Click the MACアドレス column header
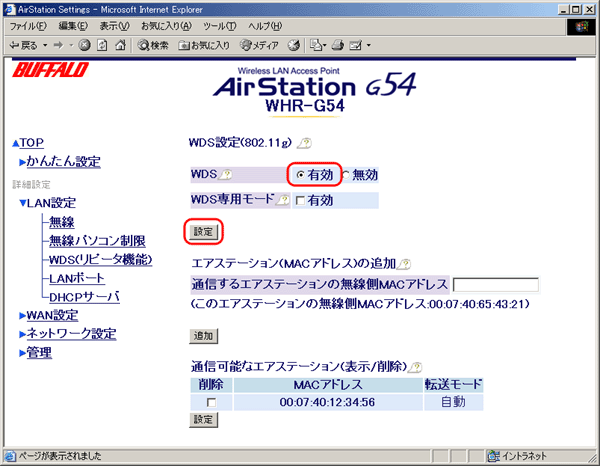The height and width of the screenshot is (466, 600). click(328, 385)
